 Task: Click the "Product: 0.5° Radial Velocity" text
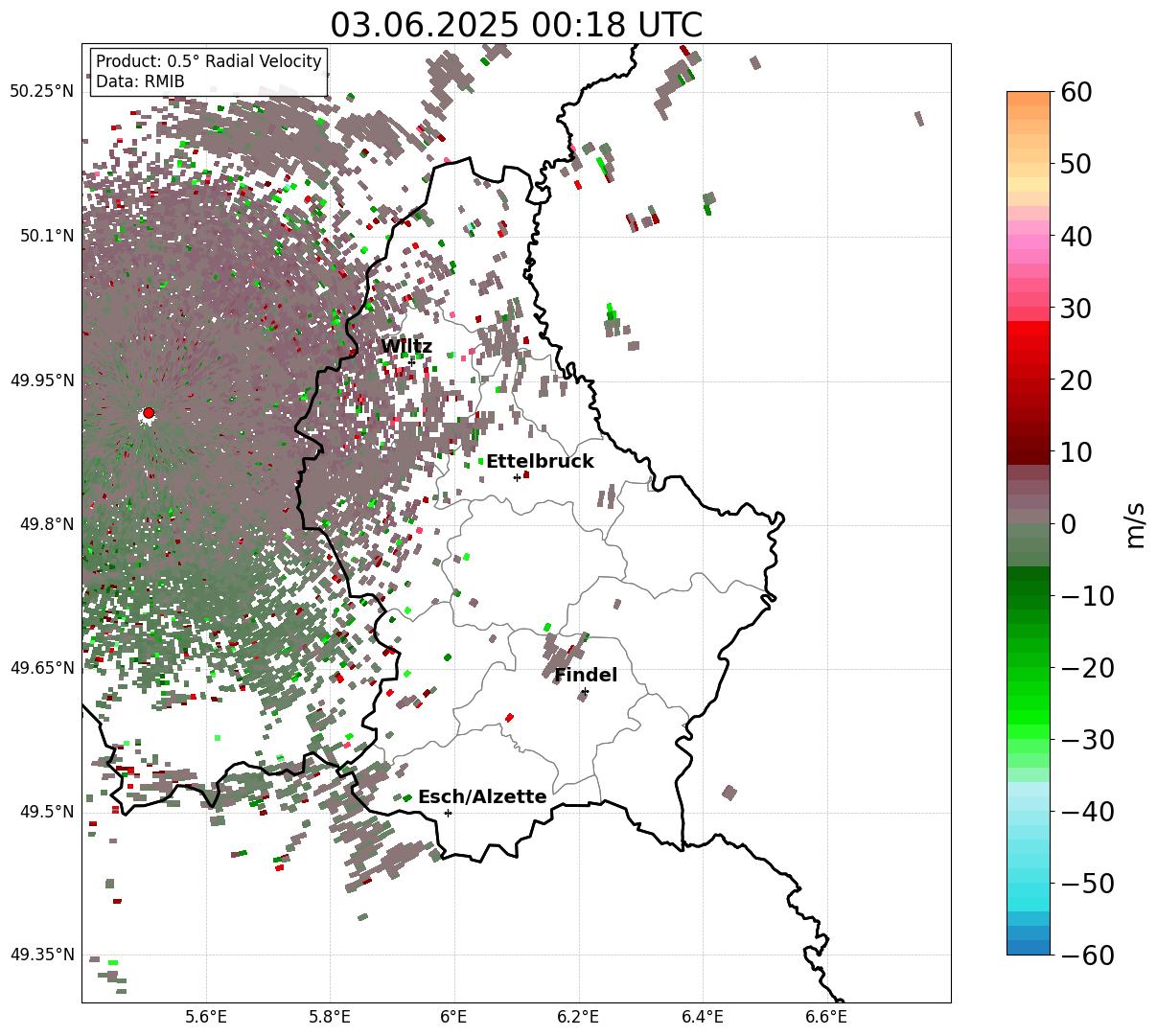click(209, 61)
